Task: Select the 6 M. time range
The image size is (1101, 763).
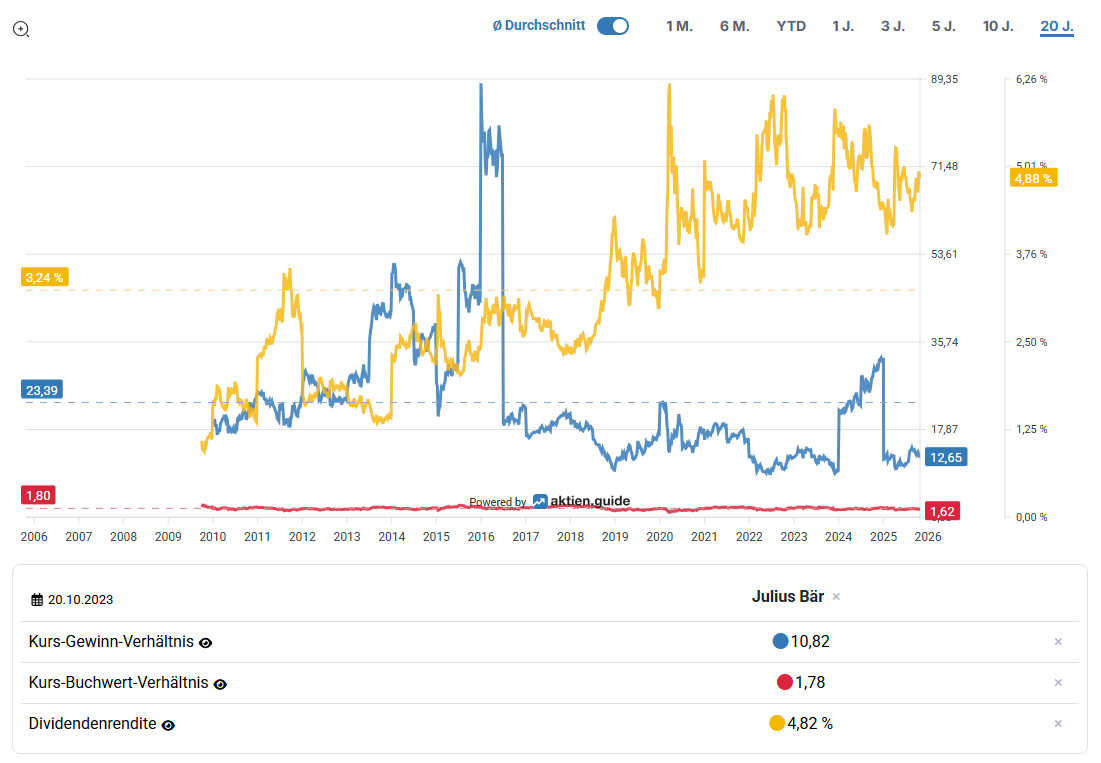Action: [734, 26]
